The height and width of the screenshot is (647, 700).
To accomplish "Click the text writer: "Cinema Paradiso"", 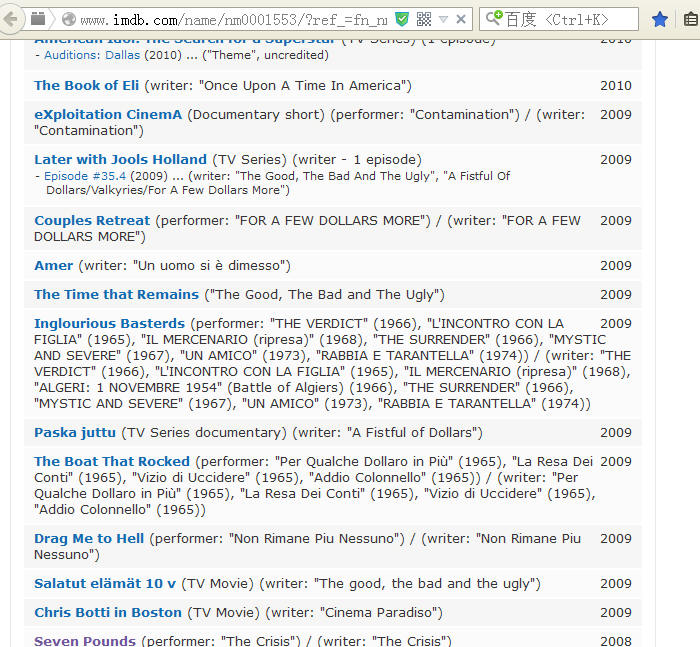I will click(x=354, y=613).
